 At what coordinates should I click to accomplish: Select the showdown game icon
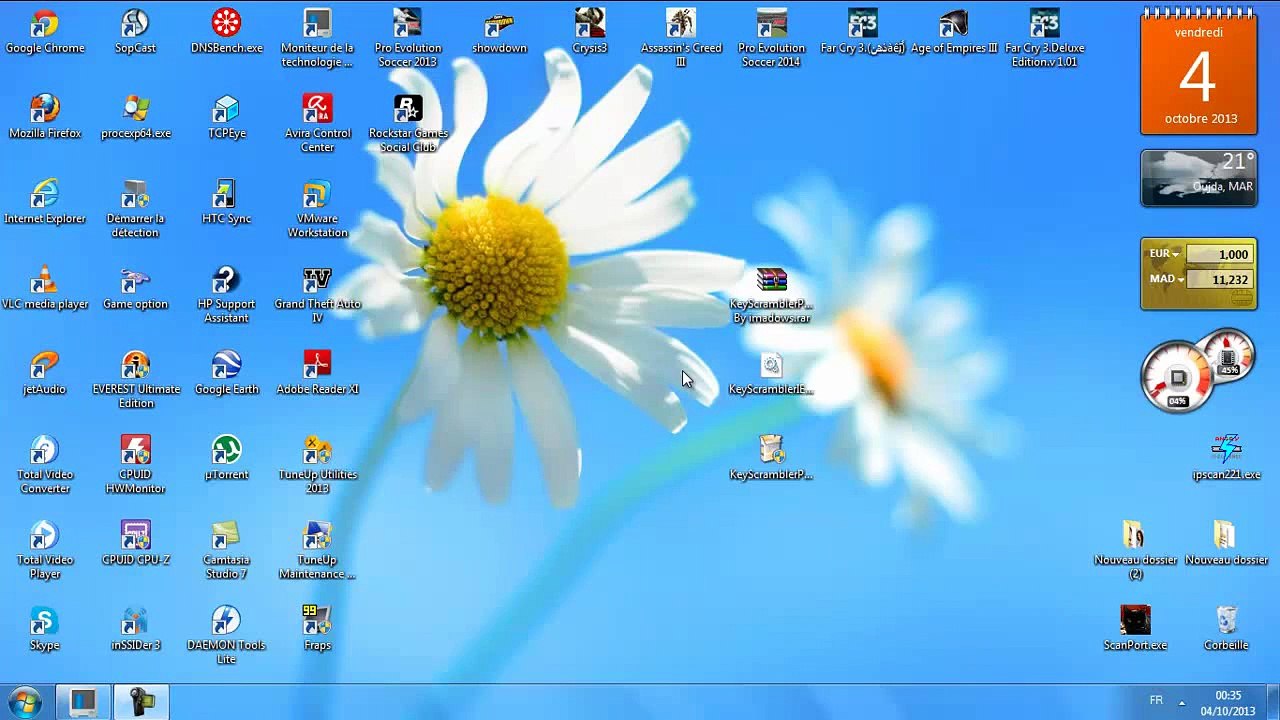499,31
